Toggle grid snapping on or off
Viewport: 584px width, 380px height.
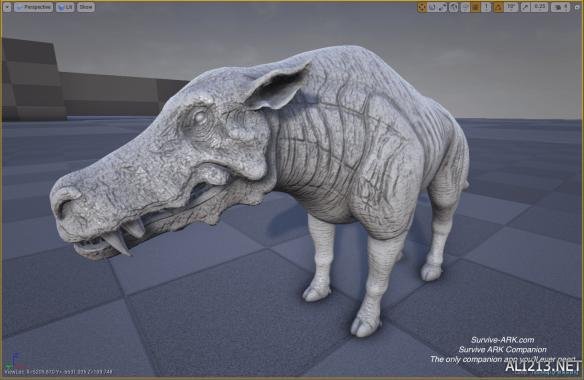pyautogui.click(x=476, y=7)
